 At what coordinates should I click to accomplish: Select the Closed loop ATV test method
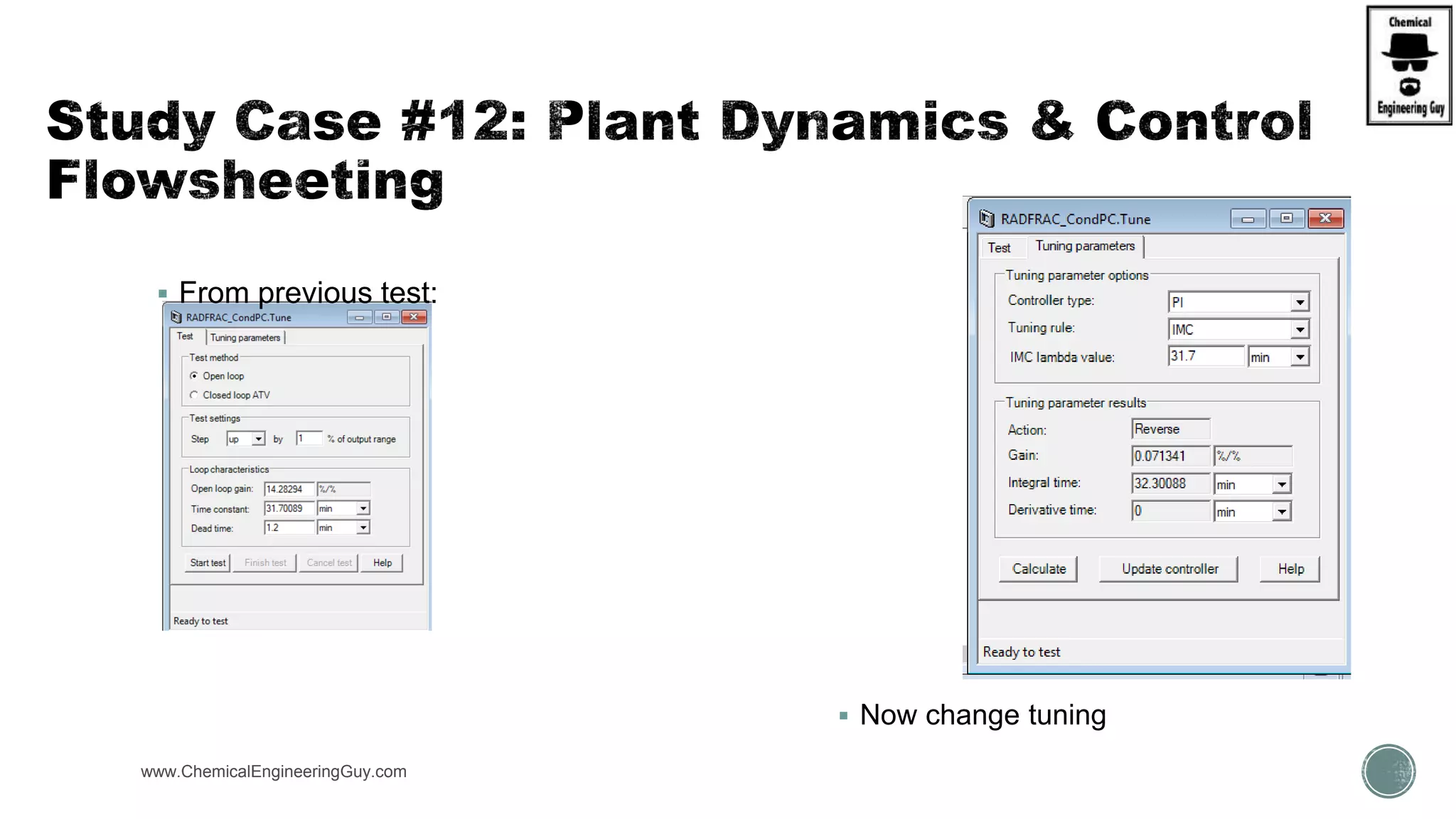click(x=194, y=395)
